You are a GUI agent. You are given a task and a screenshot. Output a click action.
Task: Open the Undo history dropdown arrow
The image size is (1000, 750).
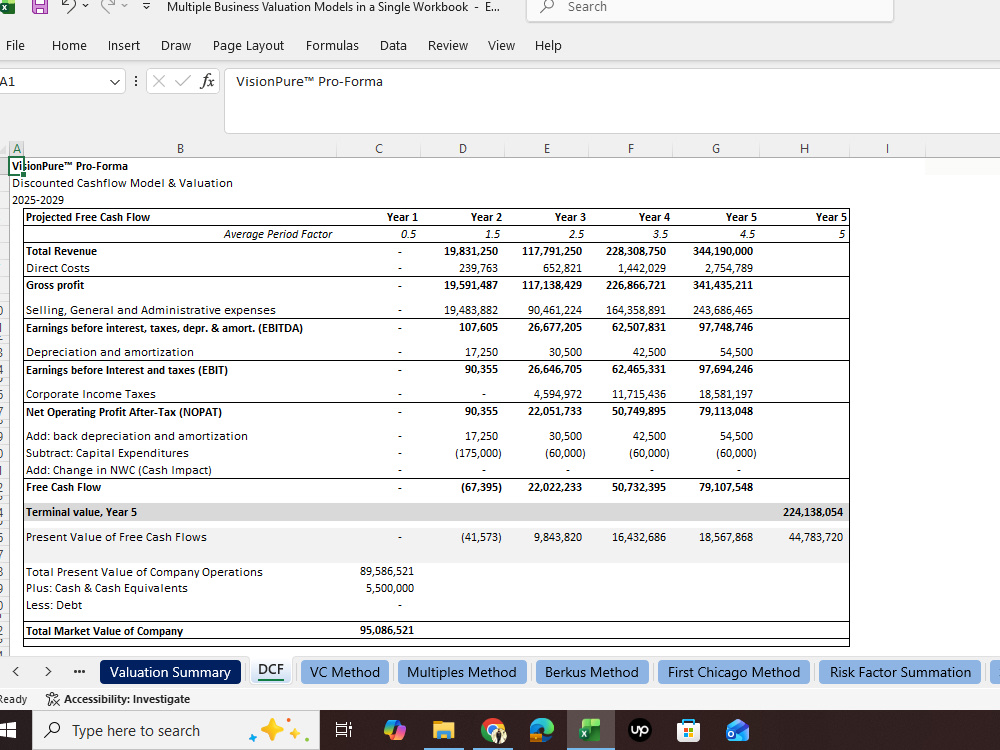coord(85,6)
